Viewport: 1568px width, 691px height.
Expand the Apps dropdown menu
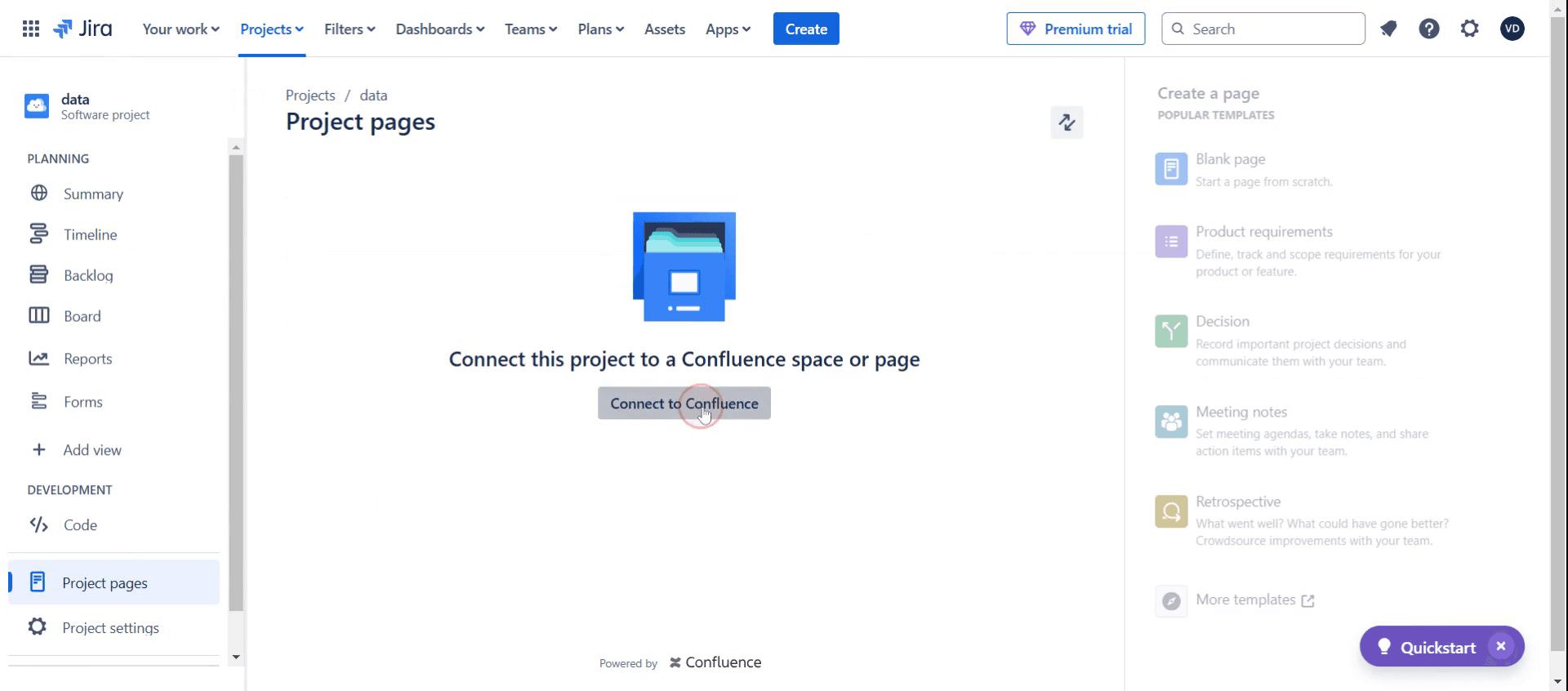point(728,29)
